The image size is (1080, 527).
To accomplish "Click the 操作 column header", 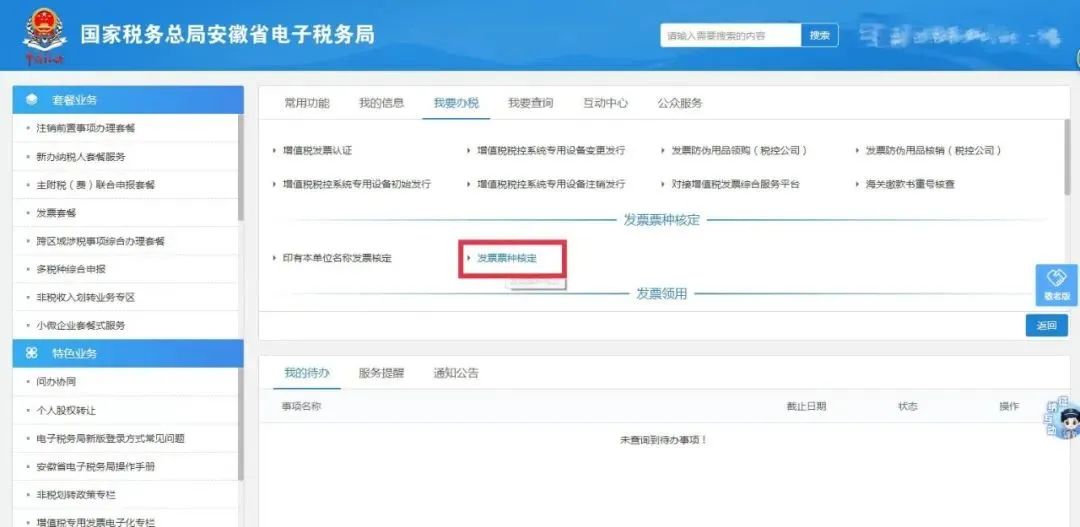I will tap(1009, 406).
